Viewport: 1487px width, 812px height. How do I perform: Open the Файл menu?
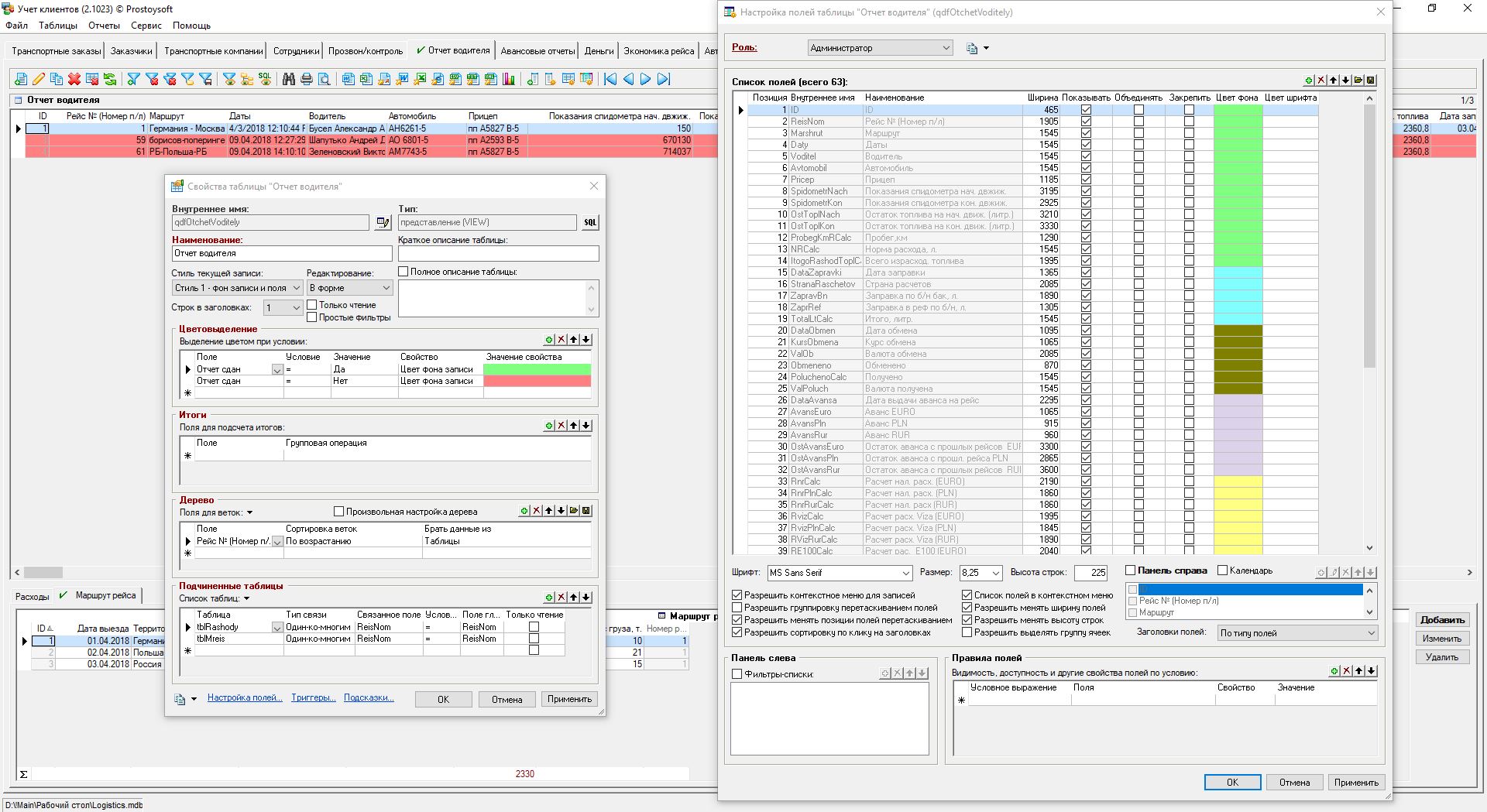click(x=16, y=26)
